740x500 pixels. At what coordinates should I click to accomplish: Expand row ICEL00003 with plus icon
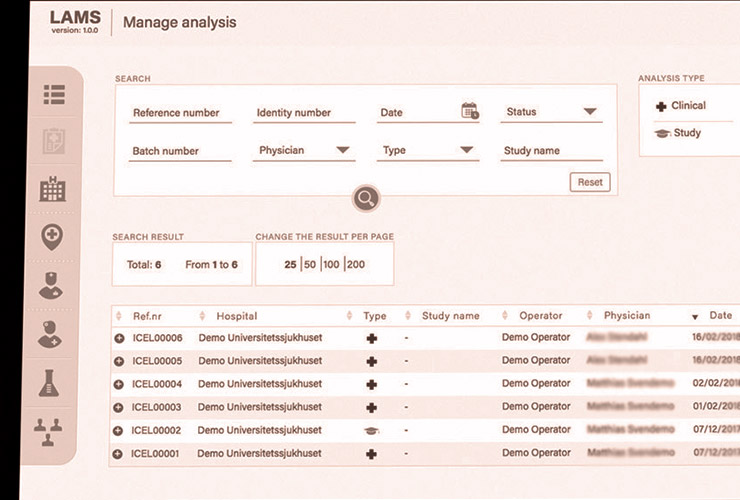(118, 407)
